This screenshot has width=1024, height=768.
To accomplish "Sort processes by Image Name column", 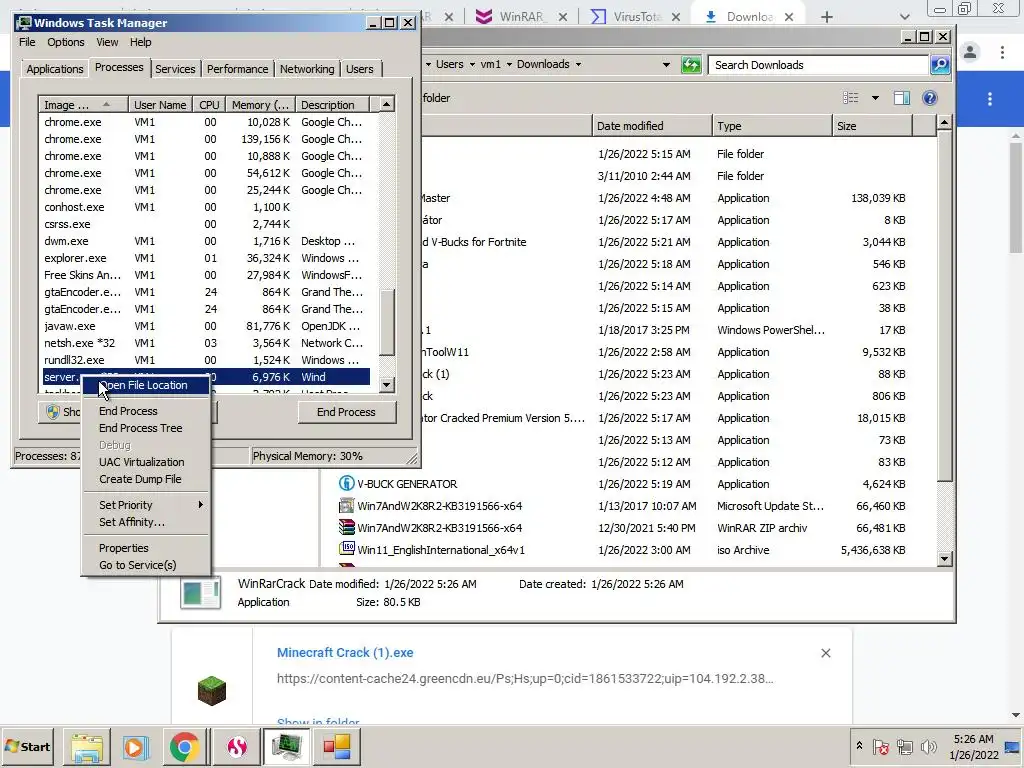I will point(83,104).
